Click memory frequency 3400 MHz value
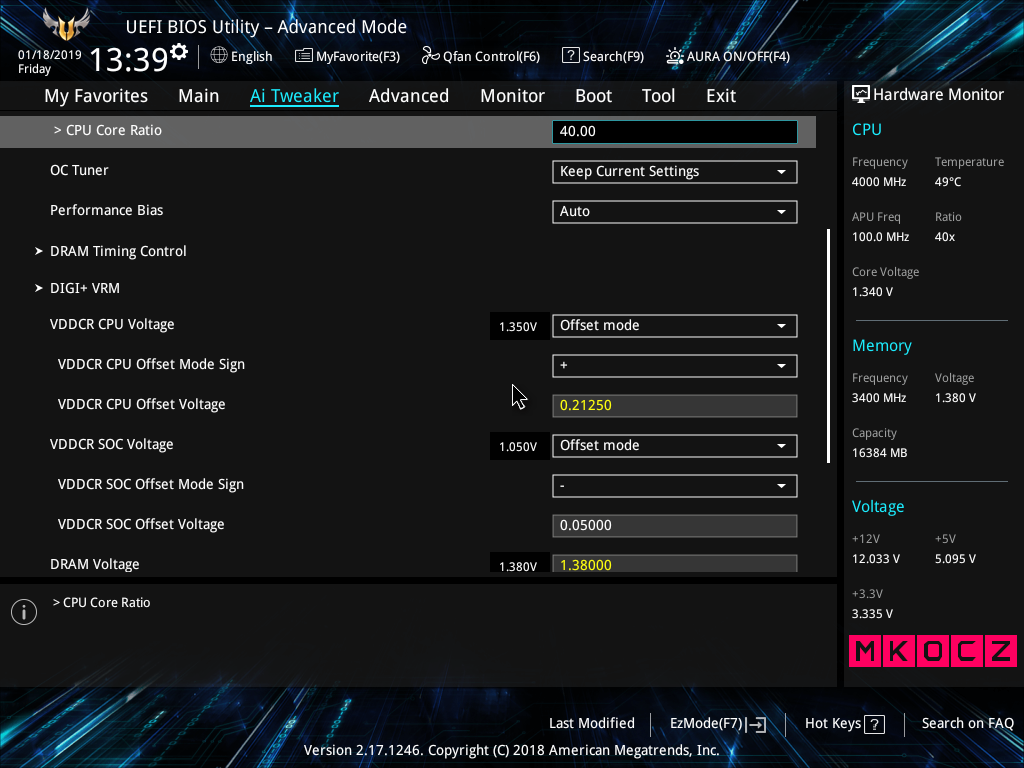1024x768 pixels. [x=879, y=398]
